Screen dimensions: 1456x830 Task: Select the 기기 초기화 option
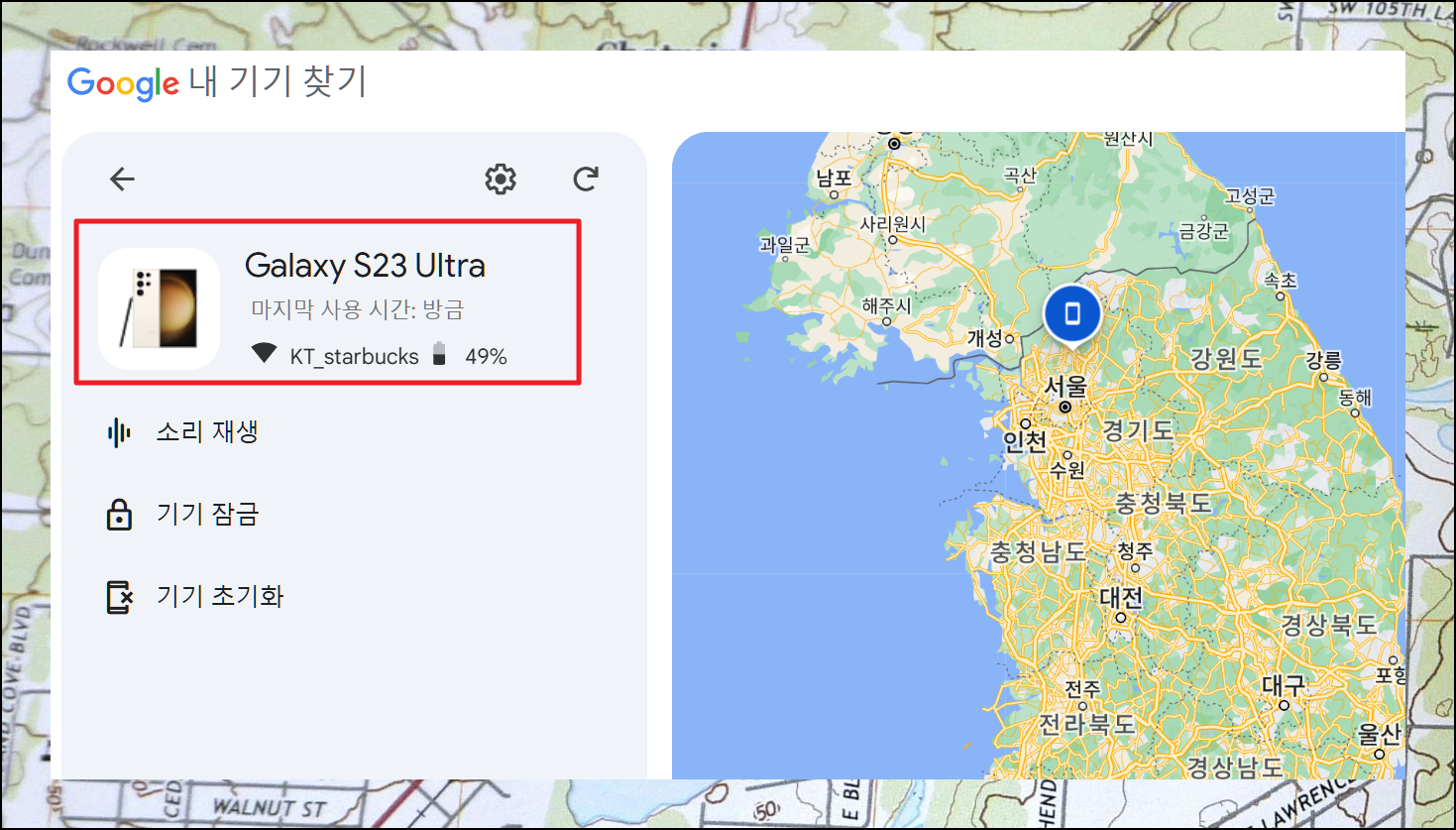pos(220,596)
